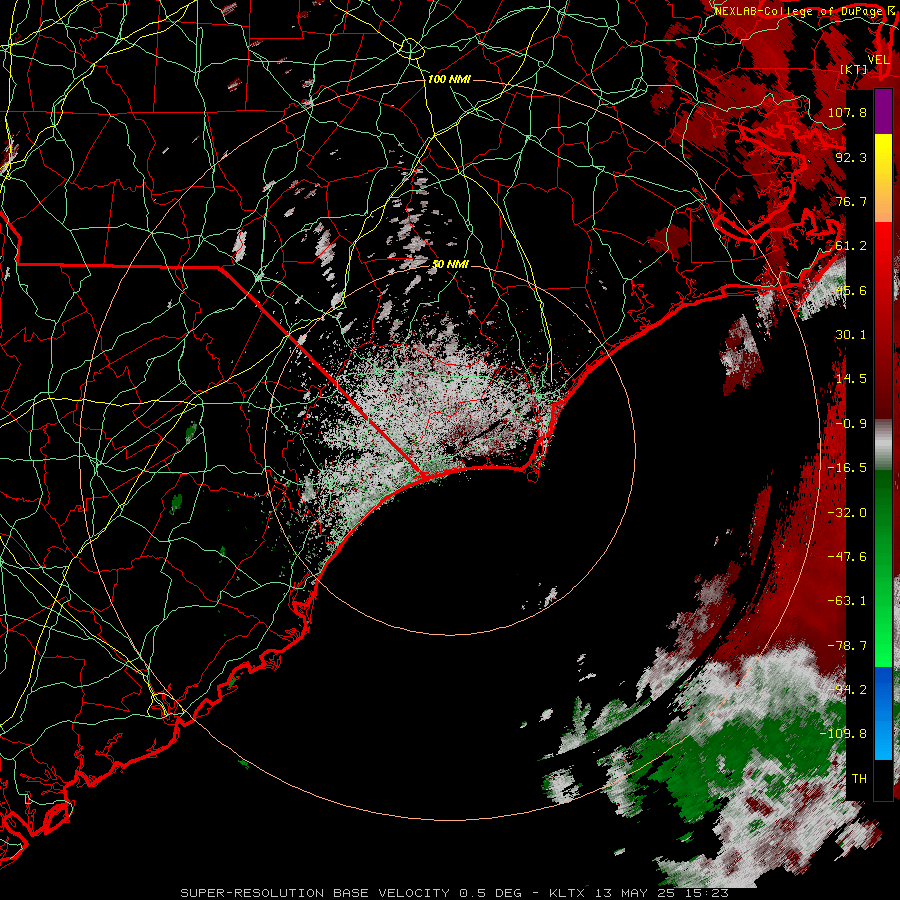The image size is (900, 900).
Task: Select the 61.2 scale value
Action: pos(851,246)
